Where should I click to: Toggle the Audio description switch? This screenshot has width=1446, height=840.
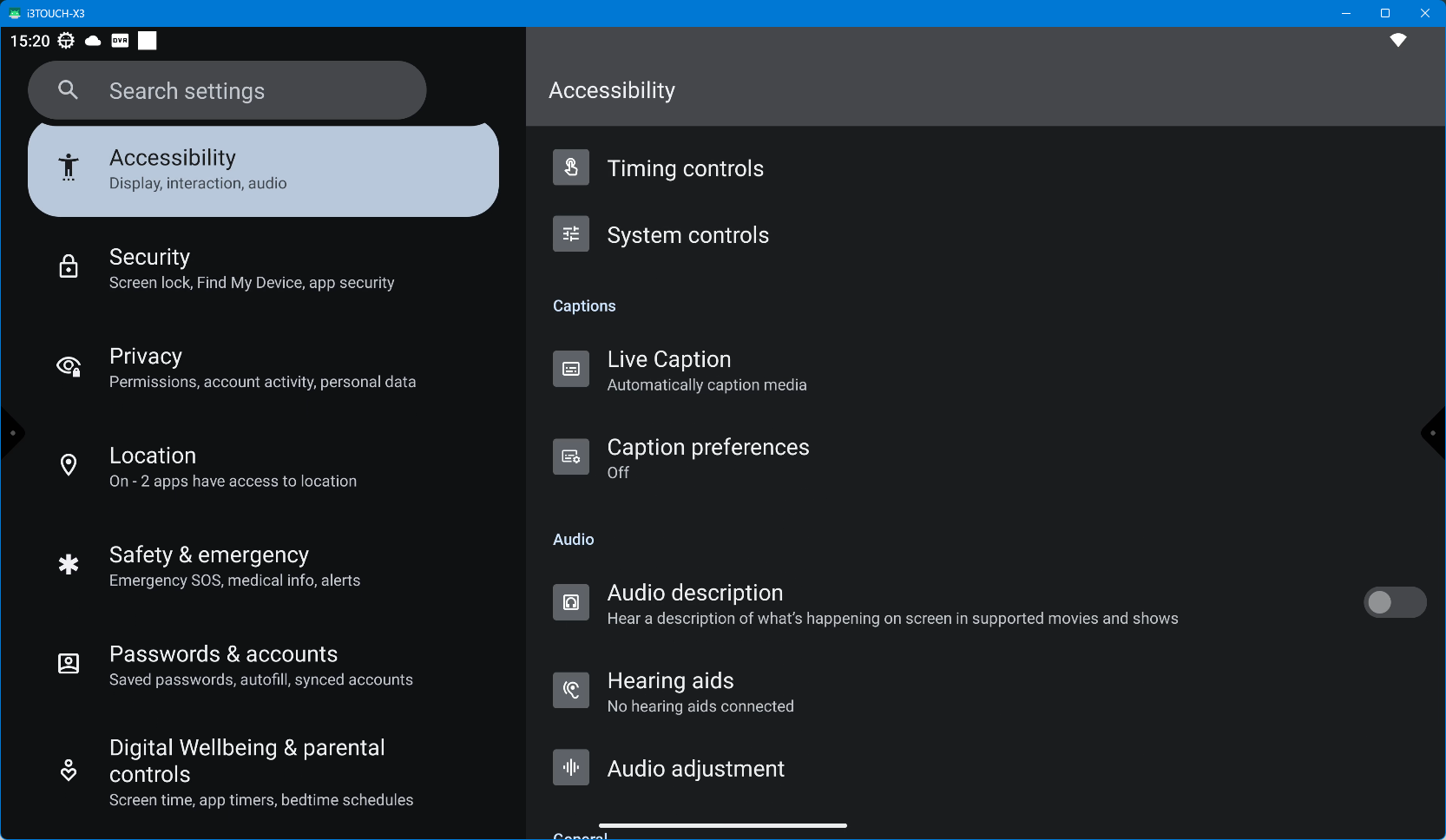pyautogui.click(x=1394, y=603)
